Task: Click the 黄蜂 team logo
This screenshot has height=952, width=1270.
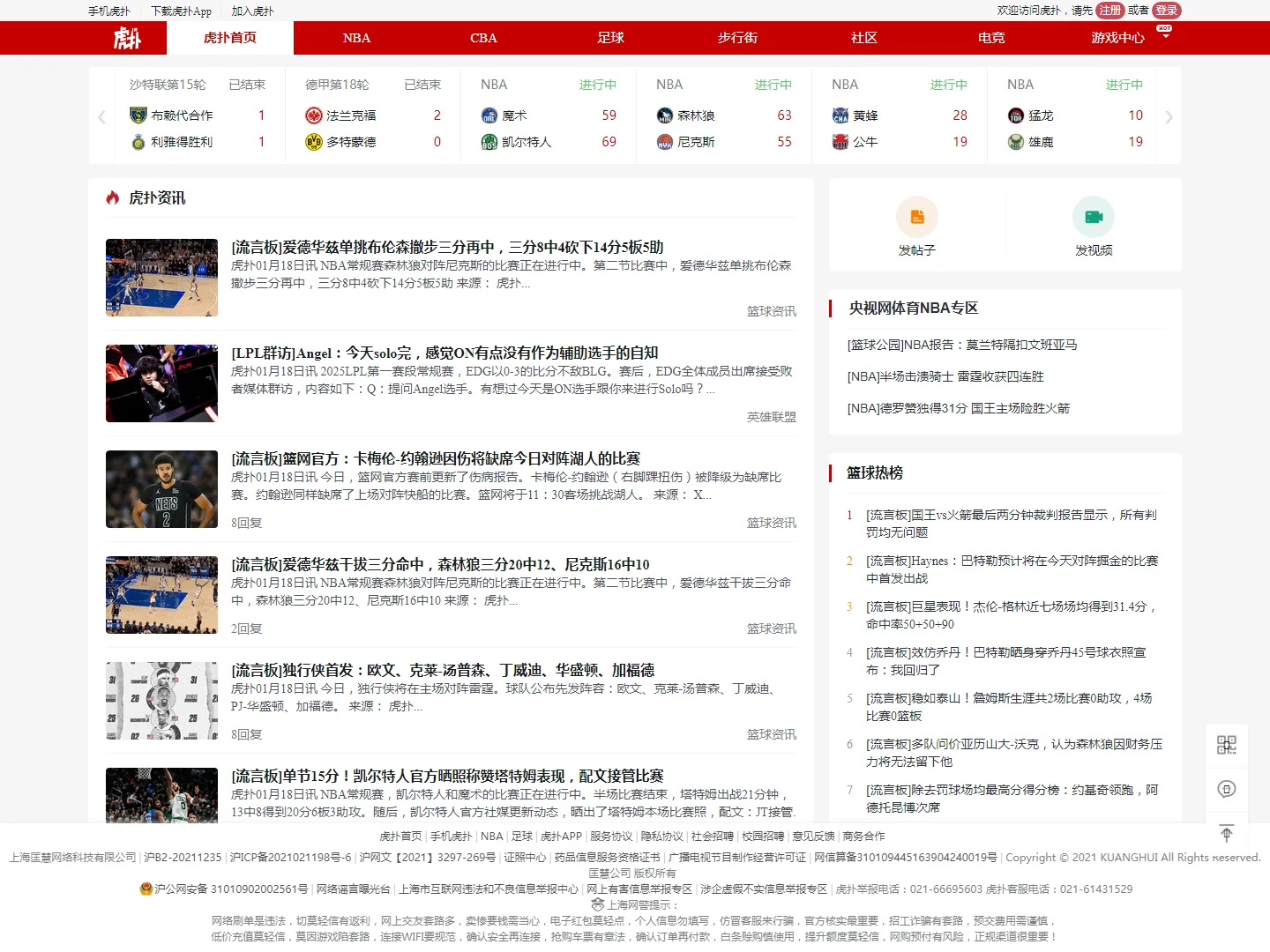Action: click(840, 115)
